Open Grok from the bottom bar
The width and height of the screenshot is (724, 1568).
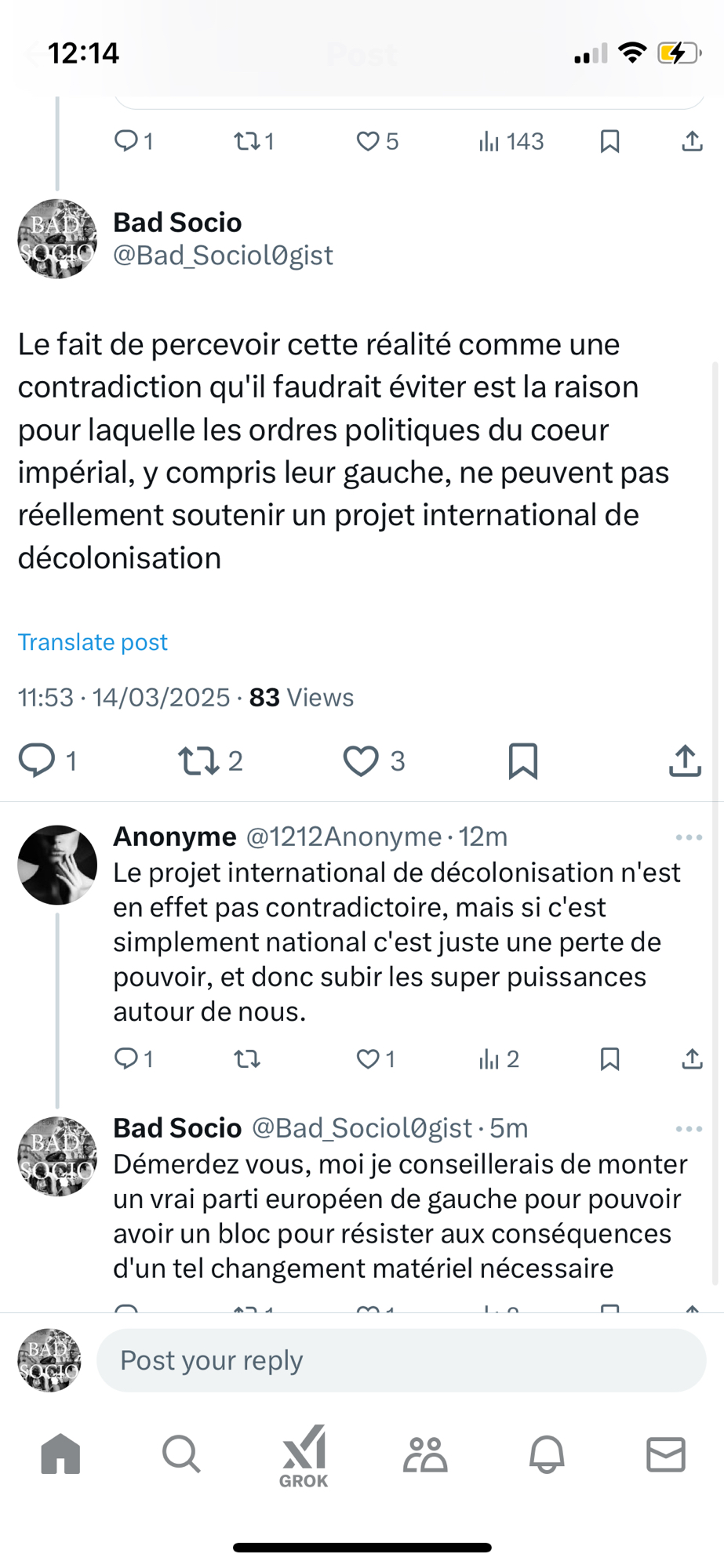pos(304,1457)
